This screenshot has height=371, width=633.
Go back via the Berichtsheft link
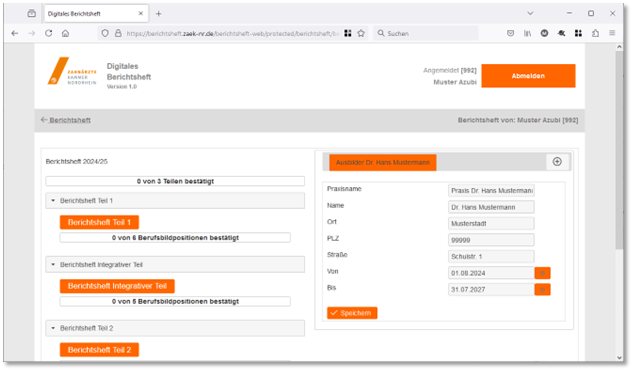coord(66,120)
